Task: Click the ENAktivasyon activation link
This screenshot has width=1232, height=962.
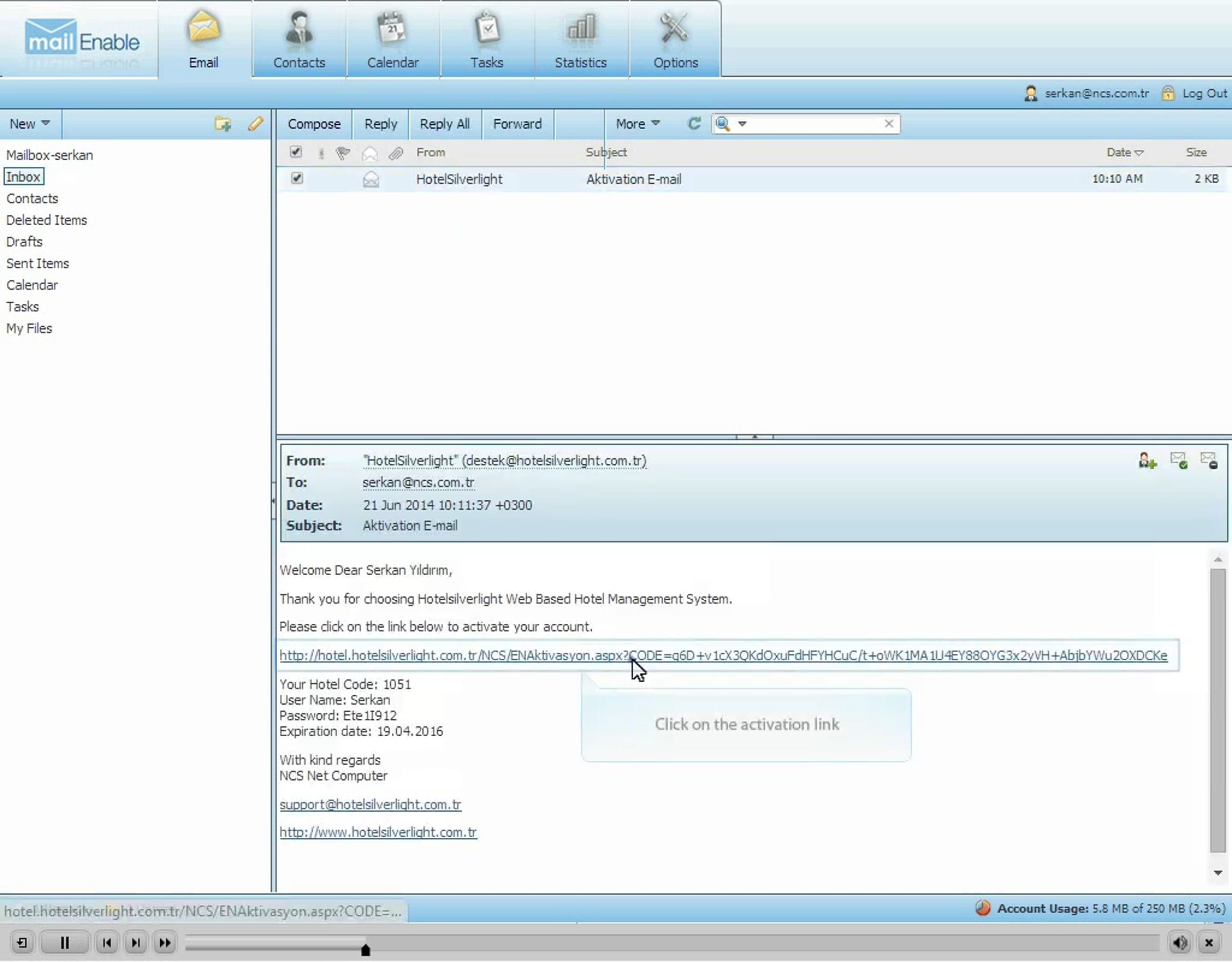Action: (723, 655)
